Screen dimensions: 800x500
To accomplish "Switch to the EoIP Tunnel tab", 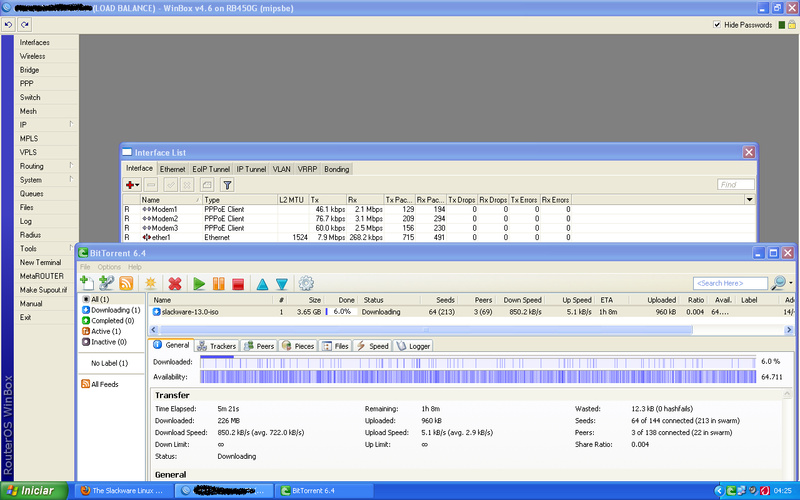I will (x=211, y=169).
